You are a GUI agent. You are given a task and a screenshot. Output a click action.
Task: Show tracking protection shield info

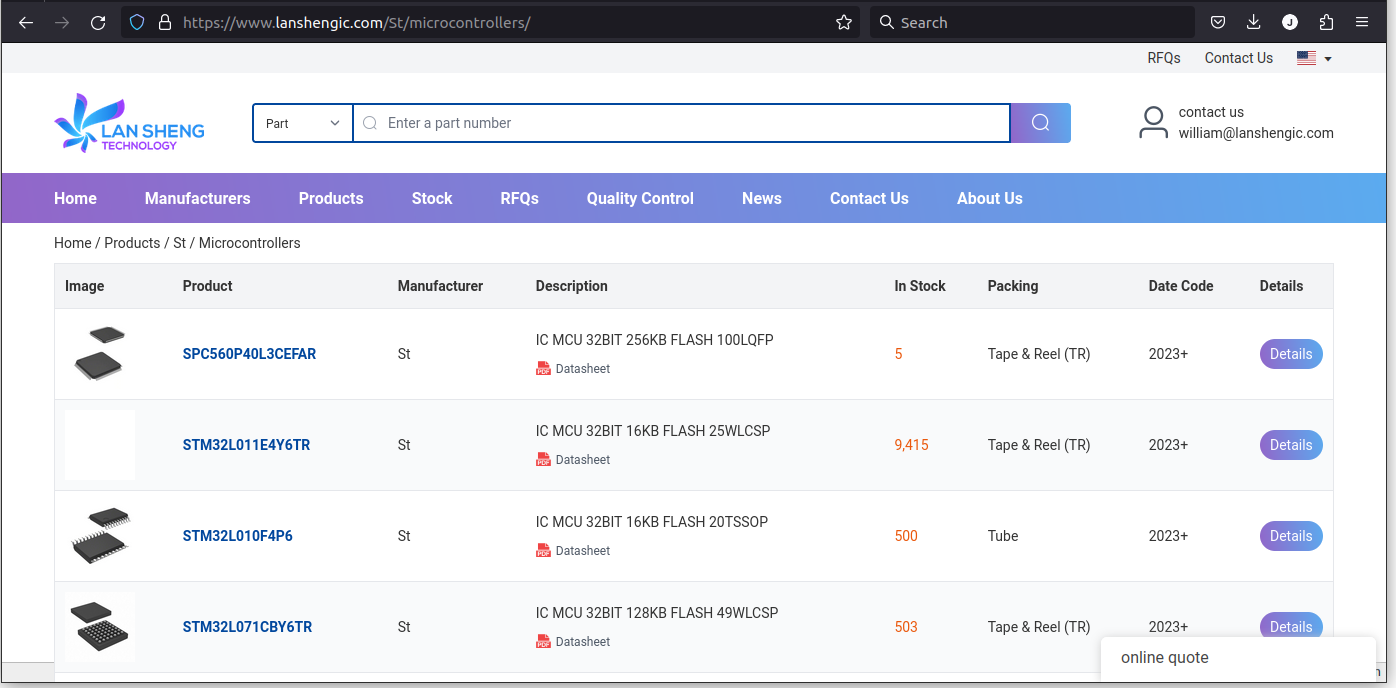pos(138,22)
